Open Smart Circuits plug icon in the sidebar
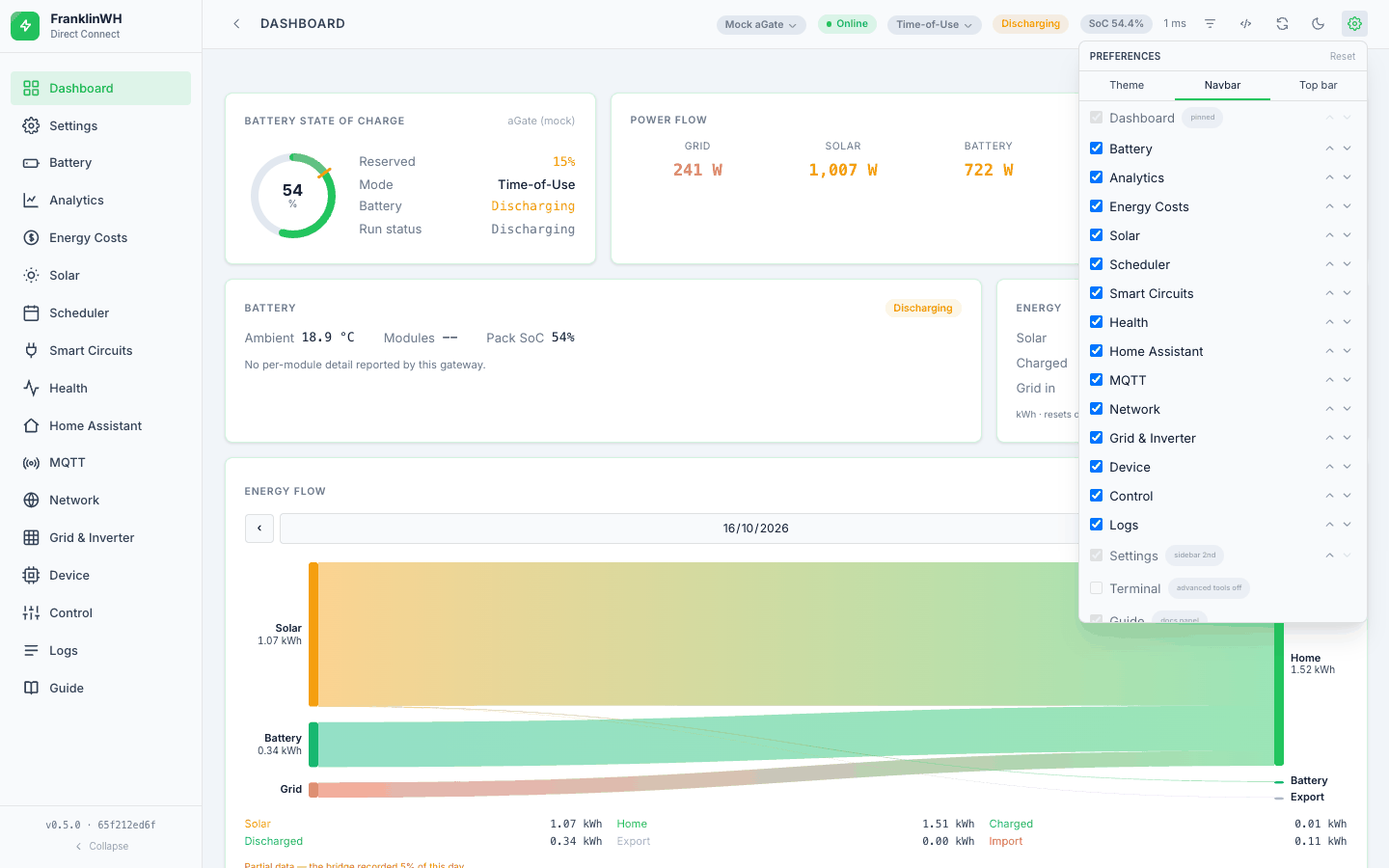This screenshot has height=868, width=1389. click(31, 351)
